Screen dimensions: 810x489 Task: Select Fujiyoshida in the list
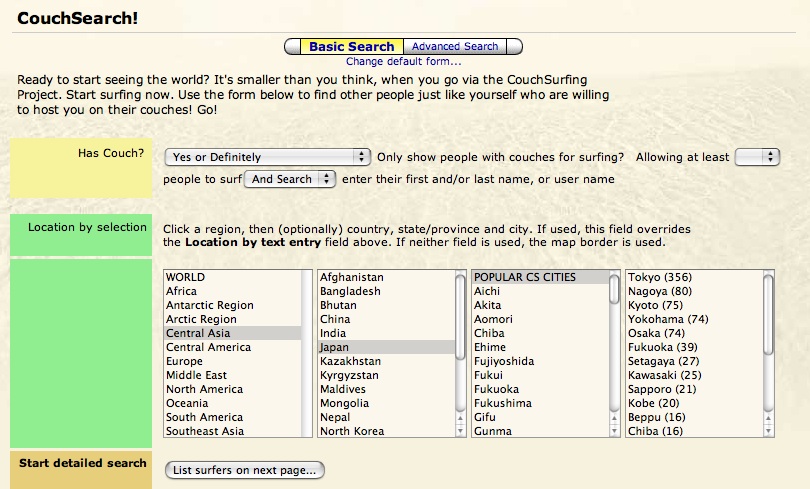click(x=541, y=361)
